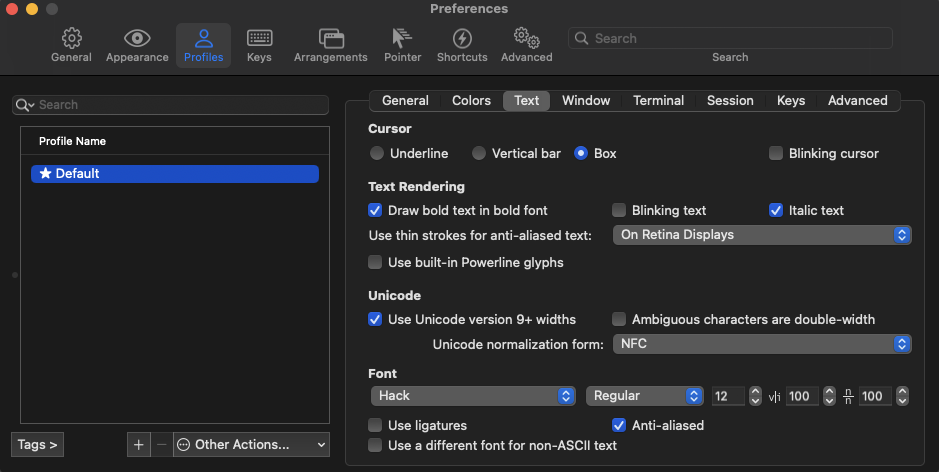
Task: Enable Use a different font for non-ASCII
Action: tap(375, 445)
